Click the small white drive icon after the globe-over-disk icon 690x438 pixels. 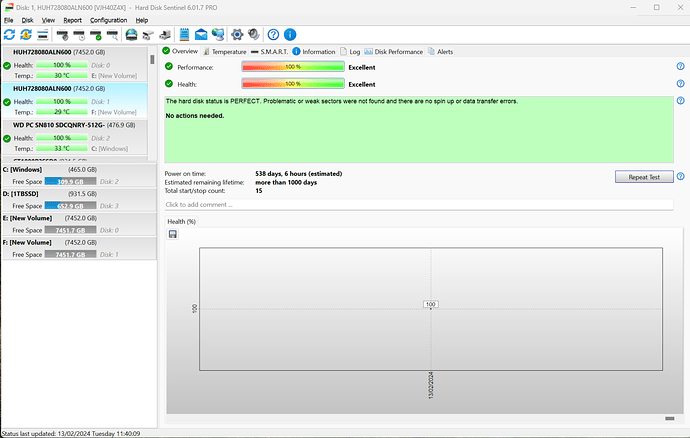[x=148, y=35]
